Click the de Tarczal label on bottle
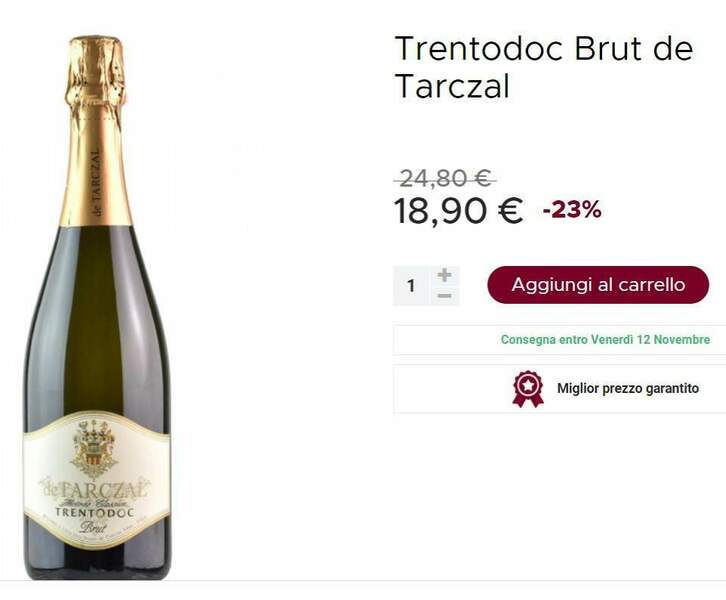Viewport: 726px width, 600px height. pyautogui.click(x=96, y=489)
